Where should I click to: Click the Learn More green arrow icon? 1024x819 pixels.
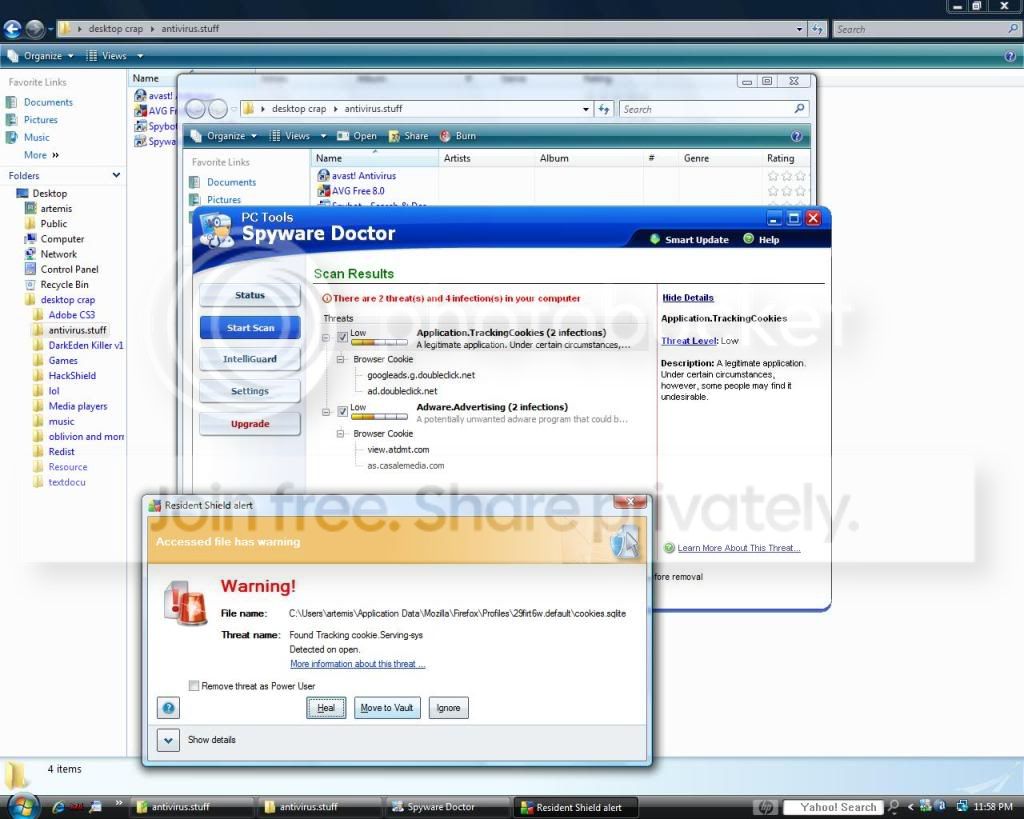[x=669, y=548]
